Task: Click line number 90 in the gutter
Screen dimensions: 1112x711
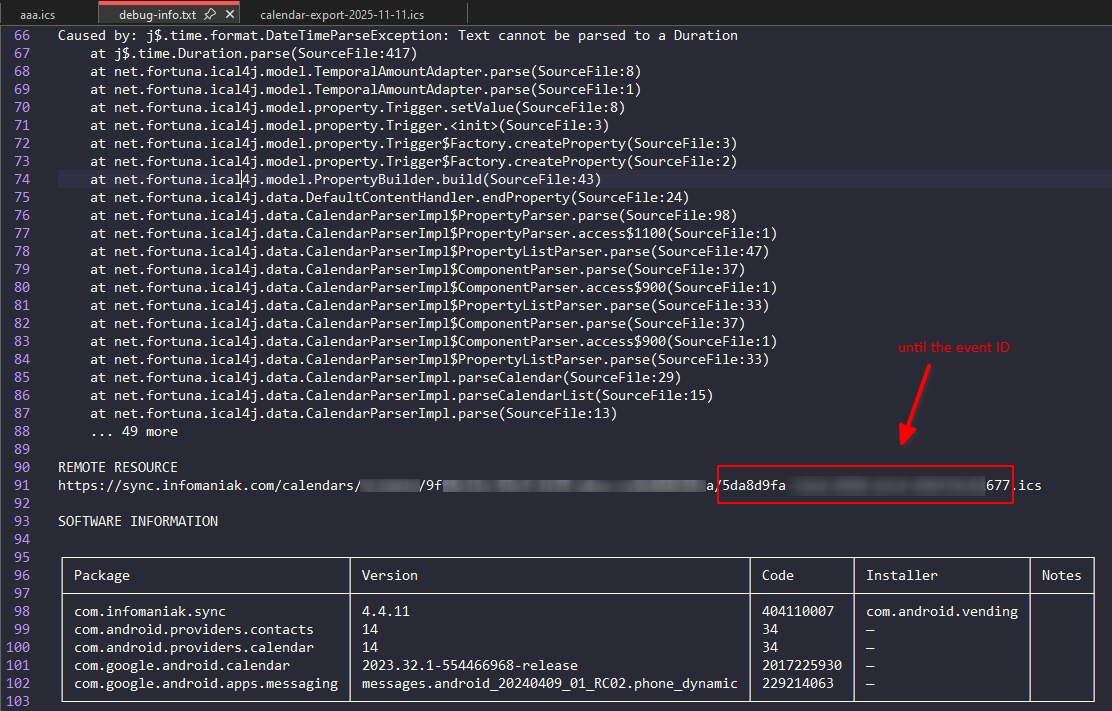Action: click(x=21, y=467)
